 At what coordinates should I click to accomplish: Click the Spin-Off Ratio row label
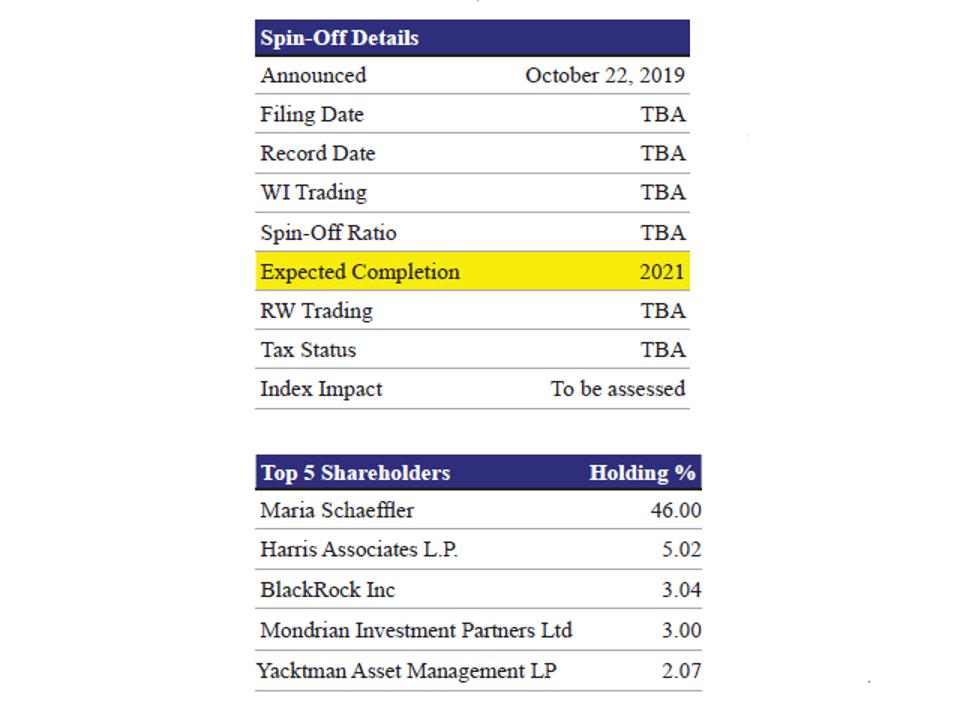328,232
